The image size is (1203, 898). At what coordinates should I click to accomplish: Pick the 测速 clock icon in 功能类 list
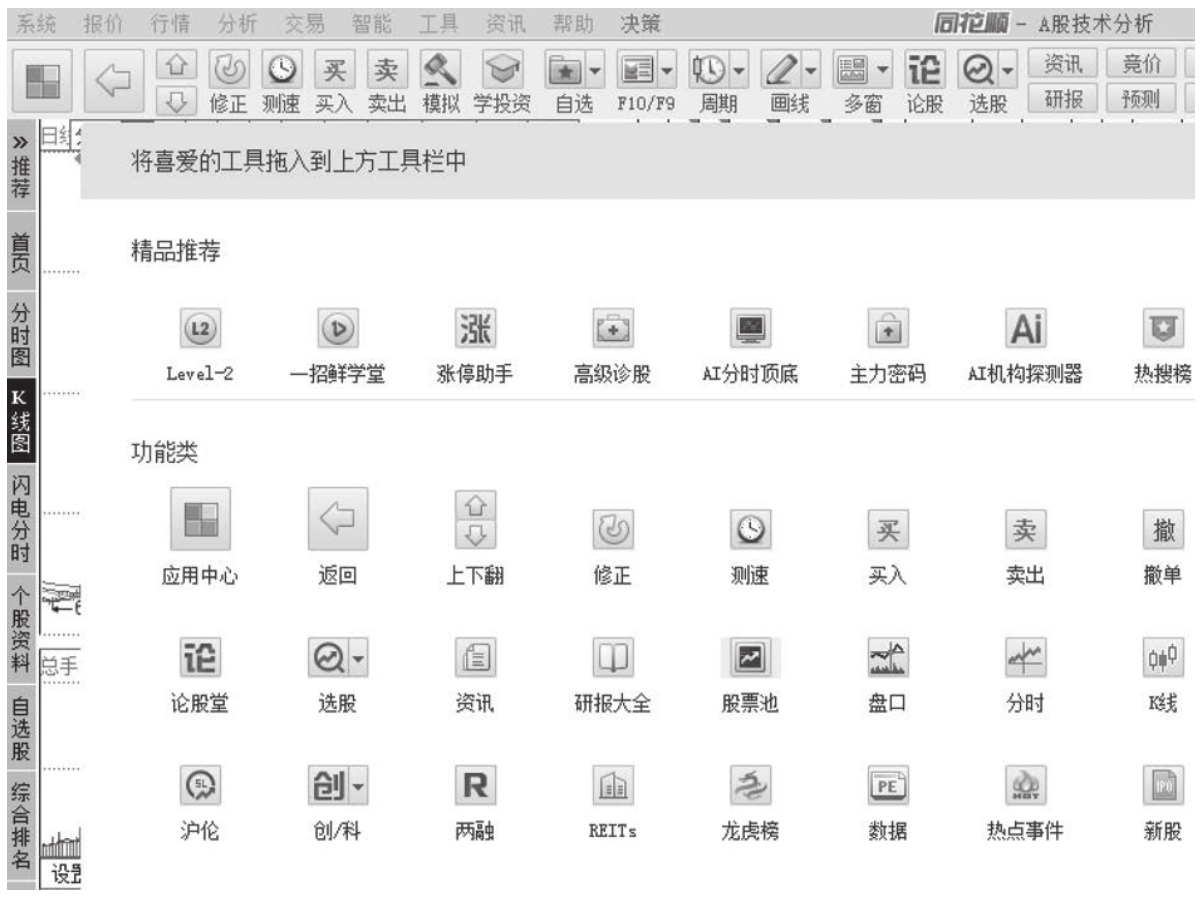point(749,528)
